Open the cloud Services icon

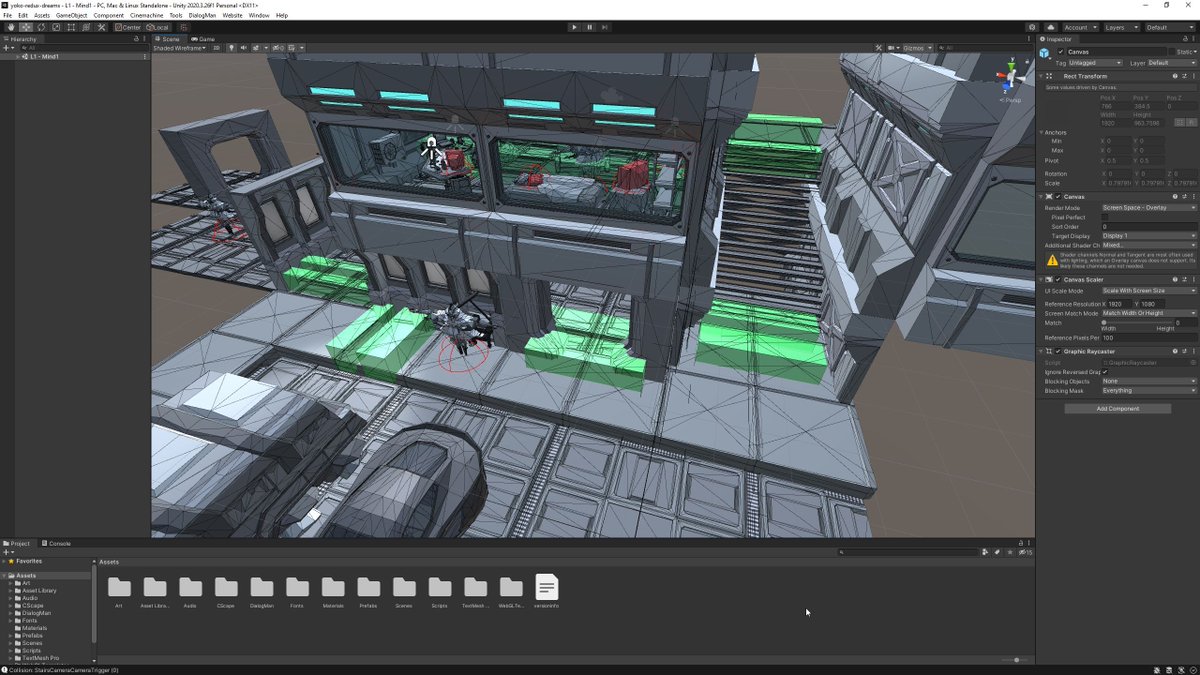pos(1051,27)
